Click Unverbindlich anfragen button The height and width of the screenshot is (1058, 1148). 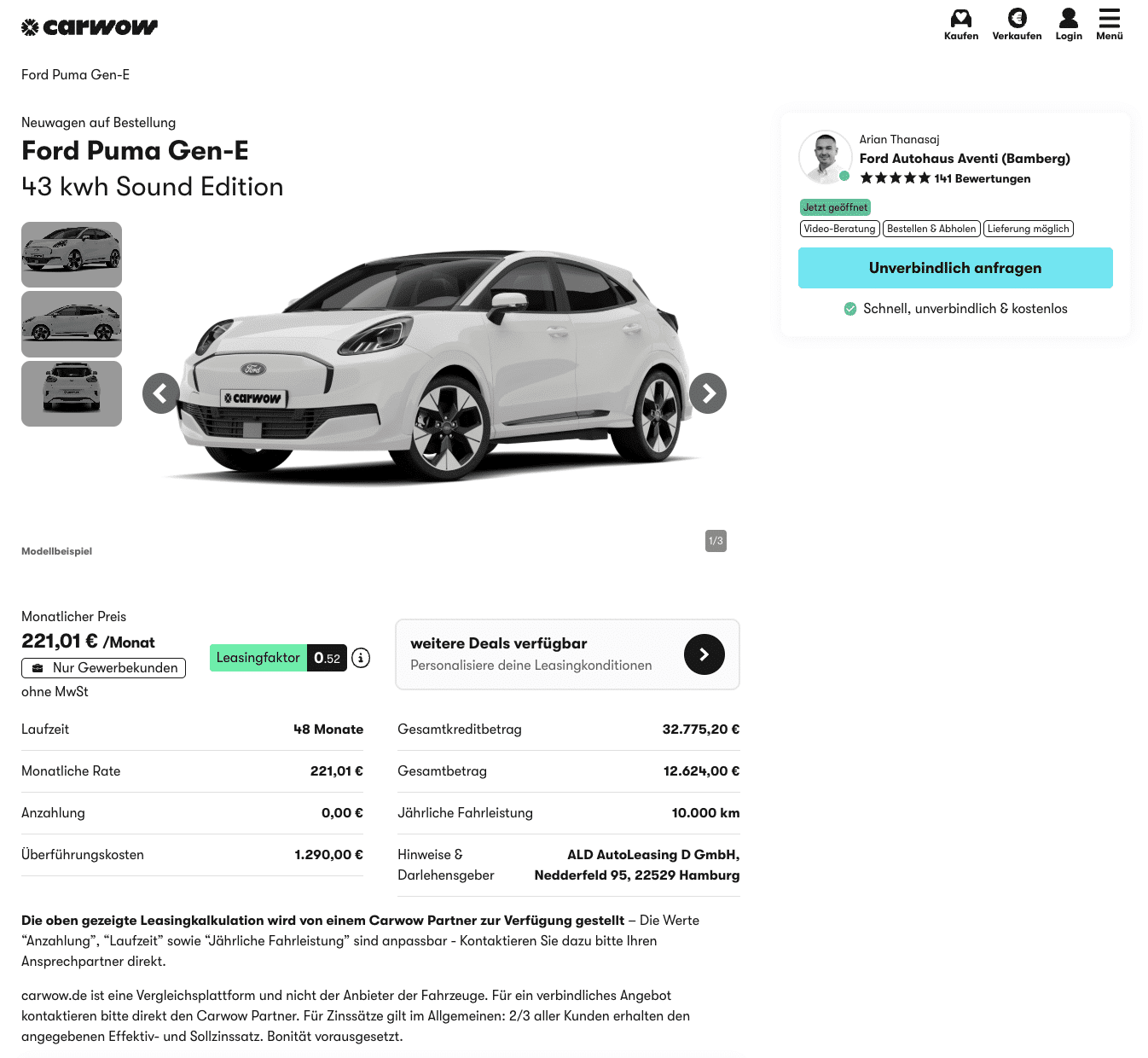(x=954, y=268)
